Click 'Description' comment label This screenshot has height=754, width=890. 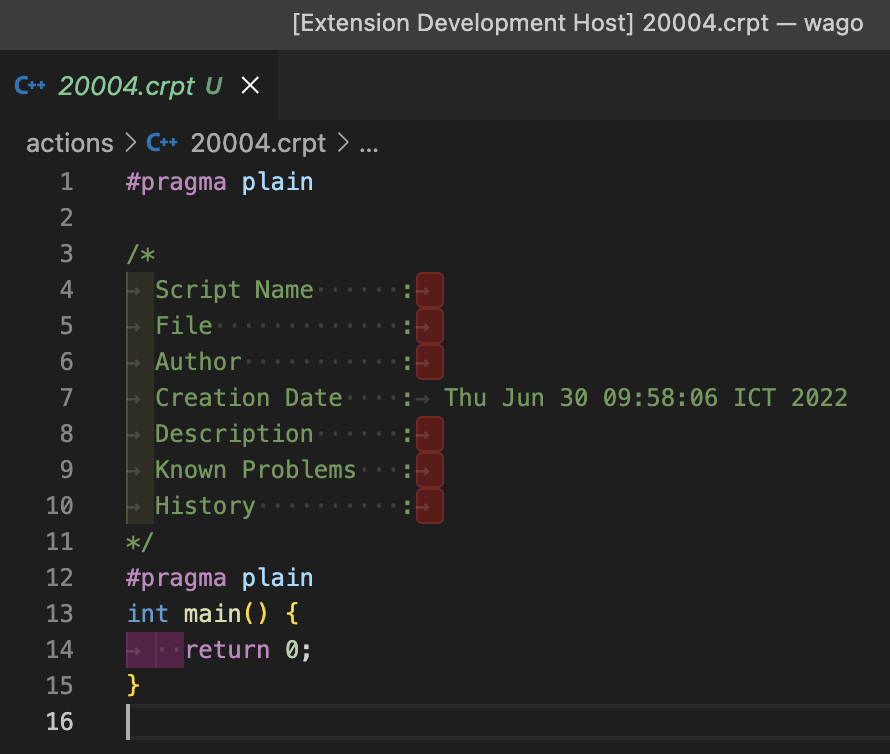[234, 433]
